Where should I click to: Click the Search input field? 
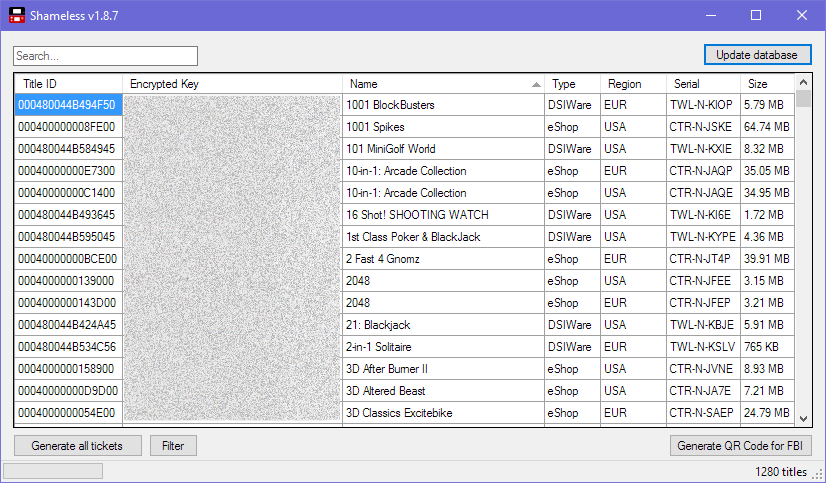[105, 56]
